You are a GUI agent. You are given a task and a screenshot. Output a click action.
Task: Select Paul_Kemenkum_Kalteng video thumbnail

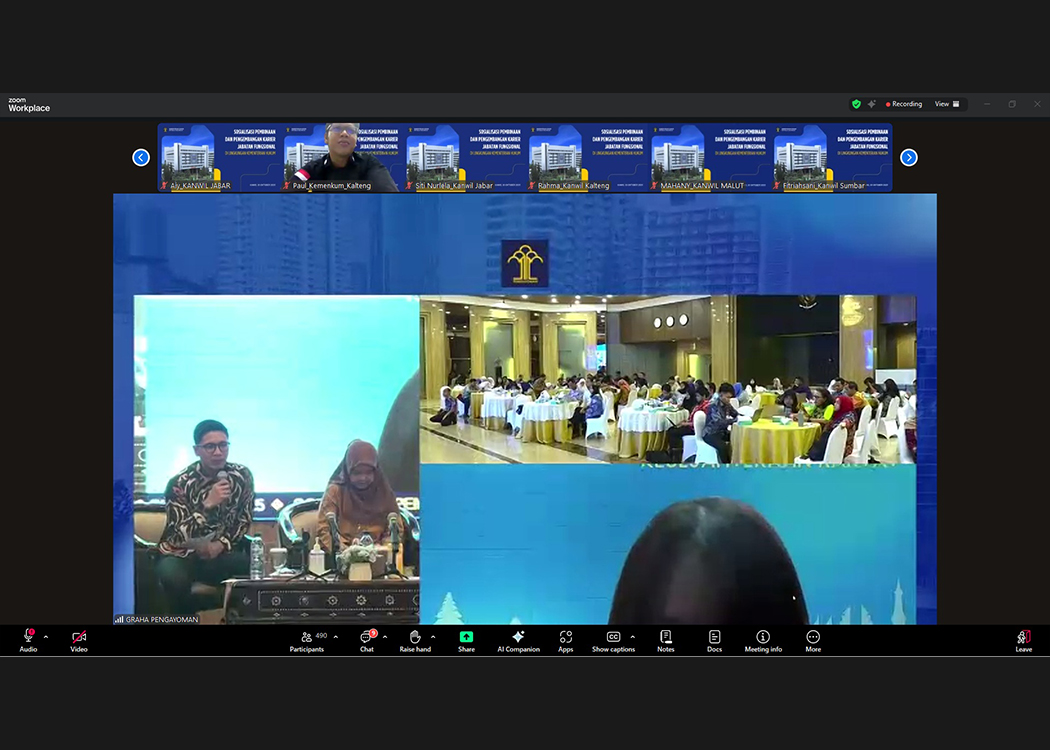[x=342, y=157]
